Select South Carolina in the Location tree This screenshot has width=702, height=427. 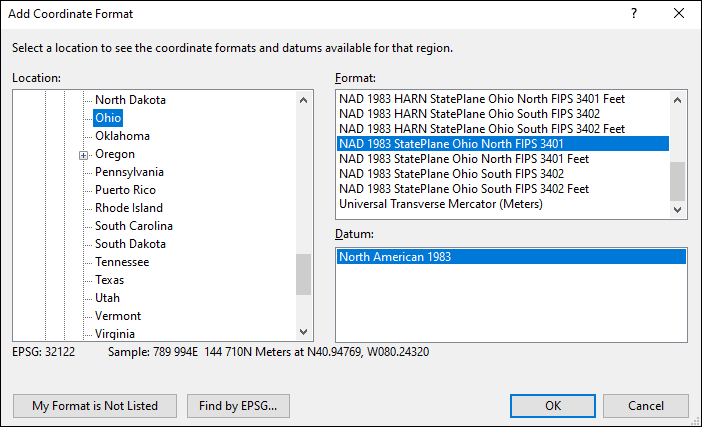tap(133, 226)
